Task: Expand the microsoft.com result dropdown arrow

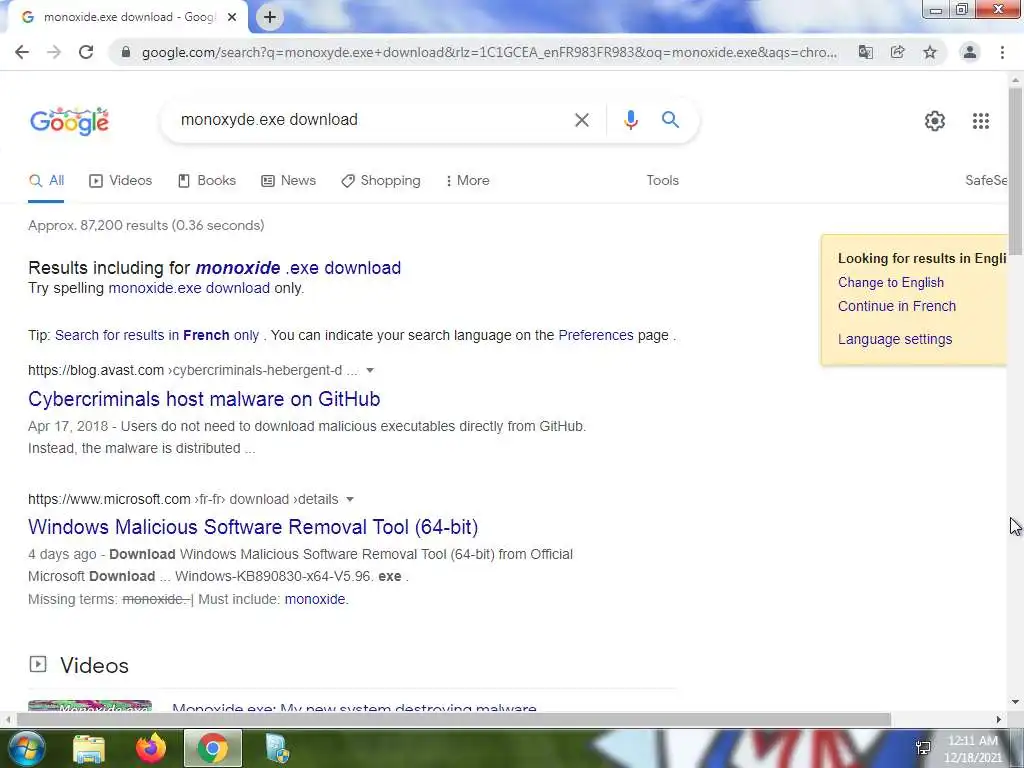Action: (350, 500)
